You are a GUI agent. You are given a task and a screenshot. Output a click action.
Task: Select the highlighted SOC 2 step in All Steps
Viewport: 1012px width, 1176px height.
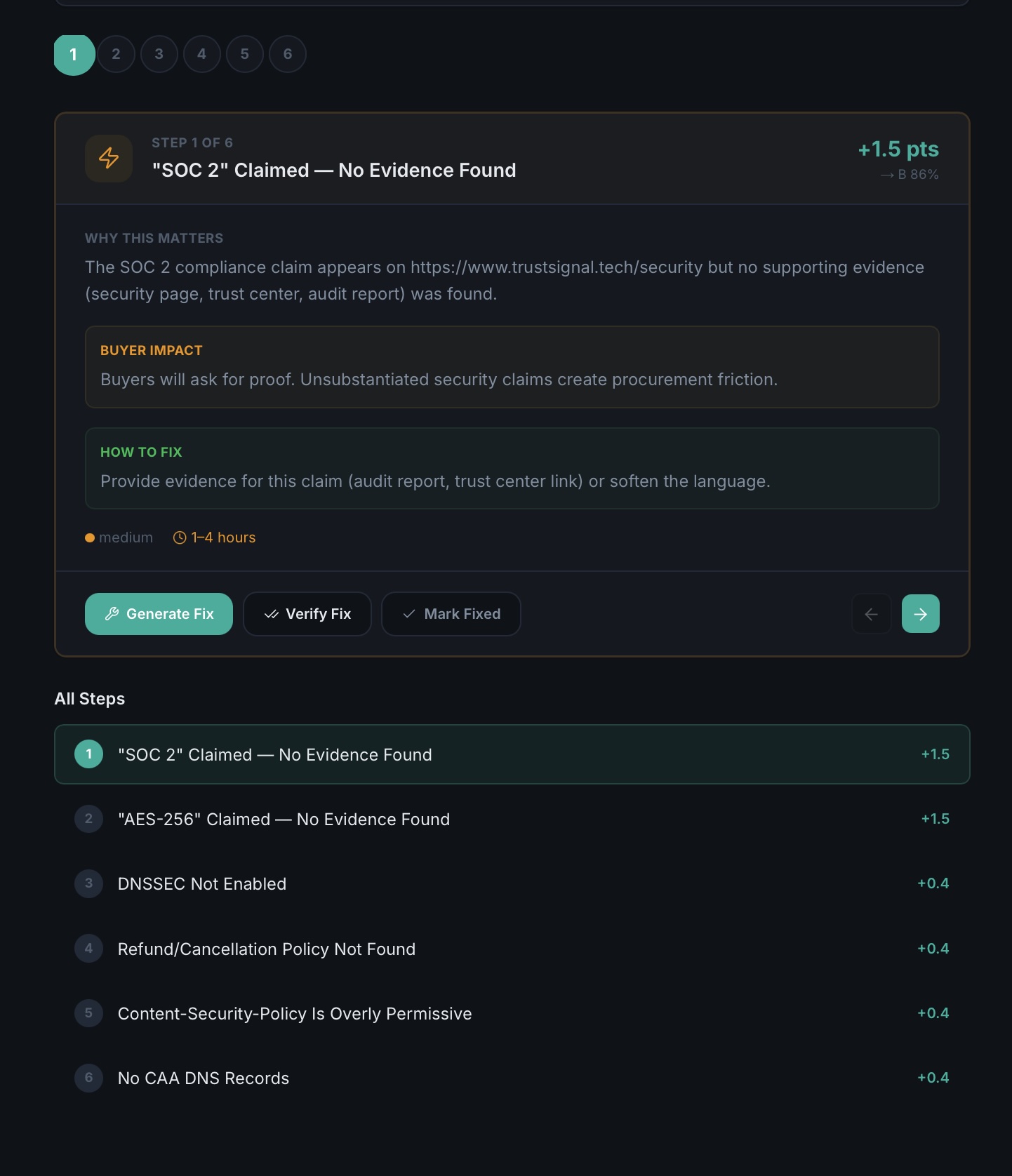pyautogui.click(x=511, y=754)
